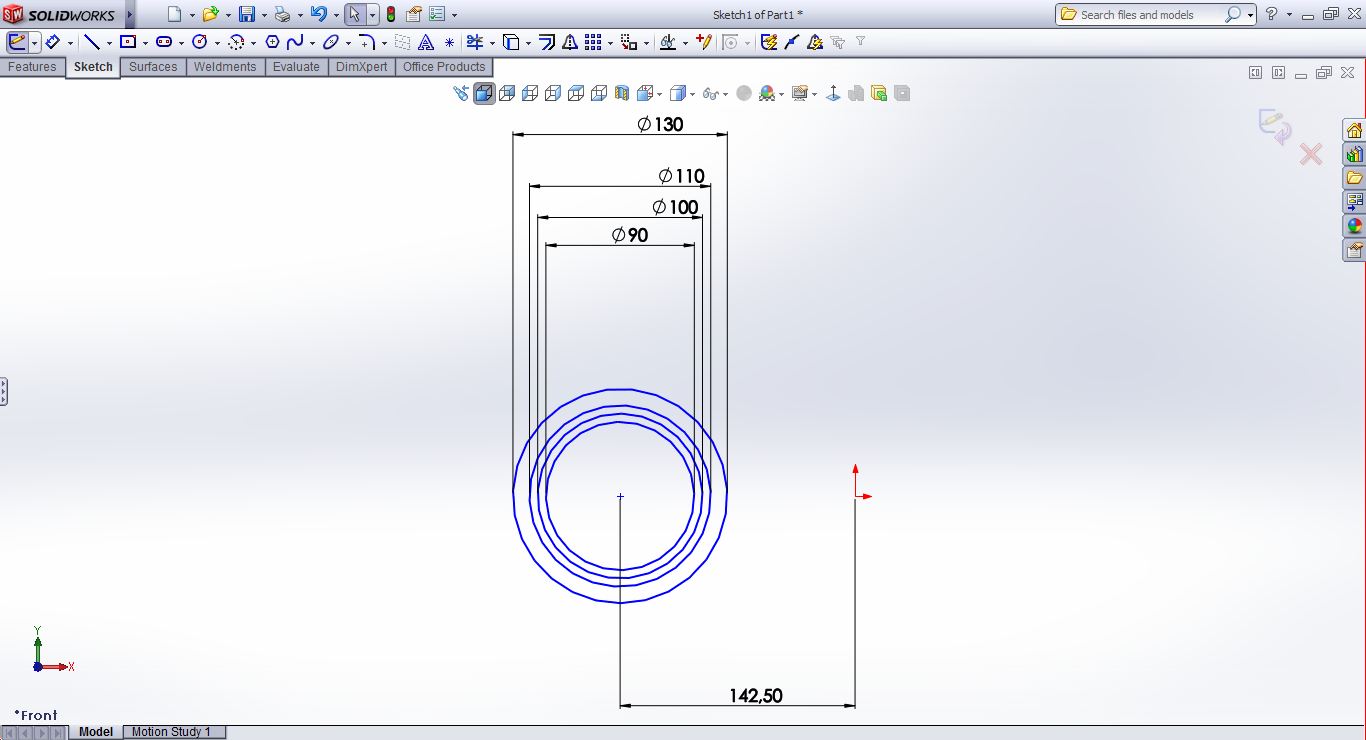Cancel sketch using red X corner button
Image resolution: width=1366 pixels, height=740 pixels.
[1310, 154]
